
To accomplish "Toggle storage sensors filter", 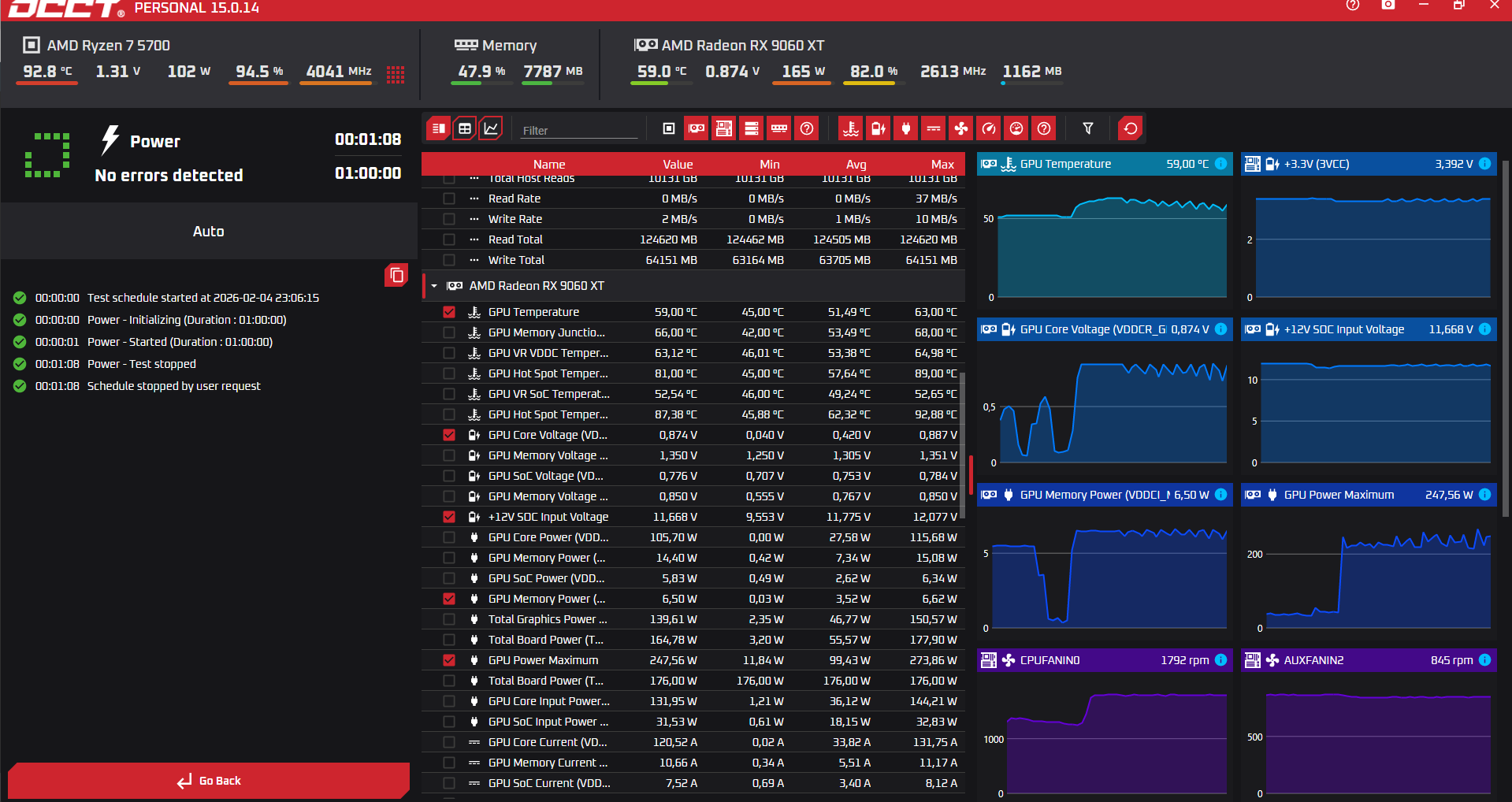I will (752, 128).
